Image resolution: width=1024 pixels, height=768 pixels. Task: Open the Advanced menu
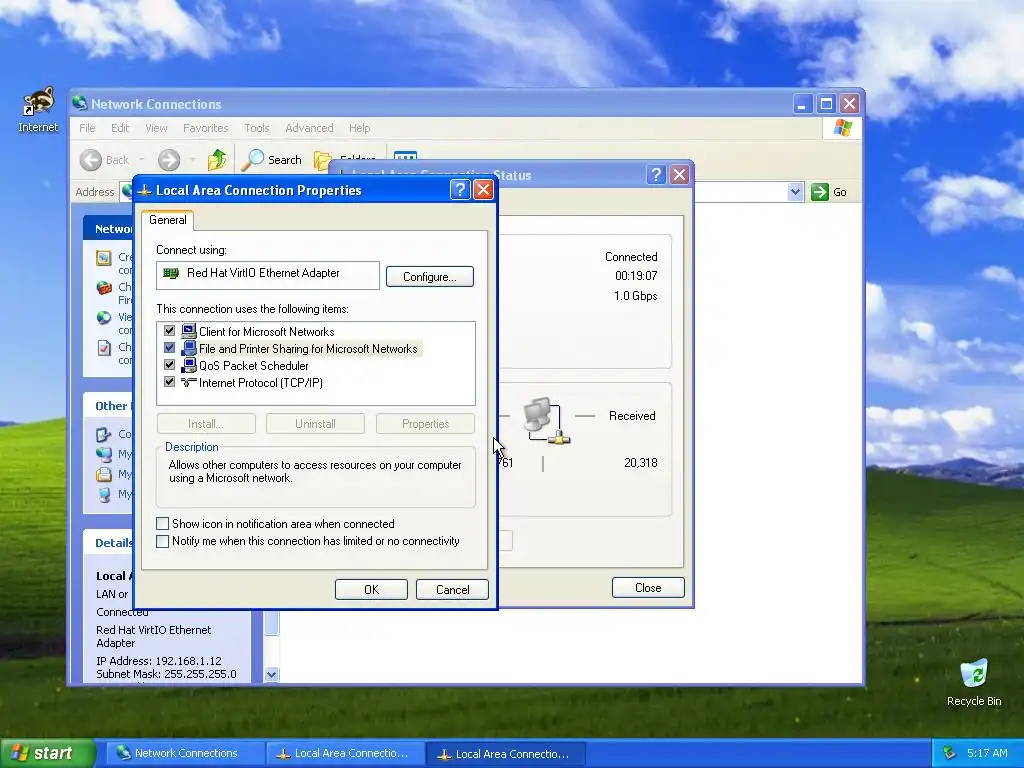point(309,128)
